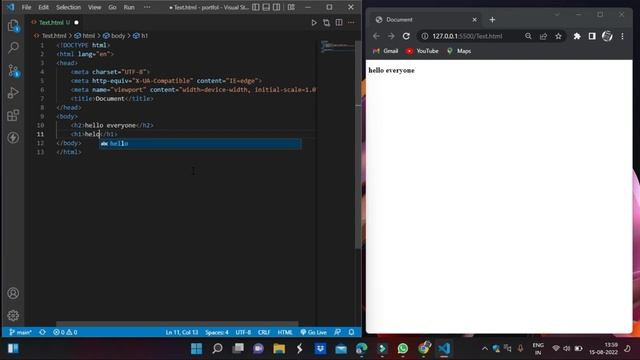Synchronize changes icon in status bar

point(42,332)
